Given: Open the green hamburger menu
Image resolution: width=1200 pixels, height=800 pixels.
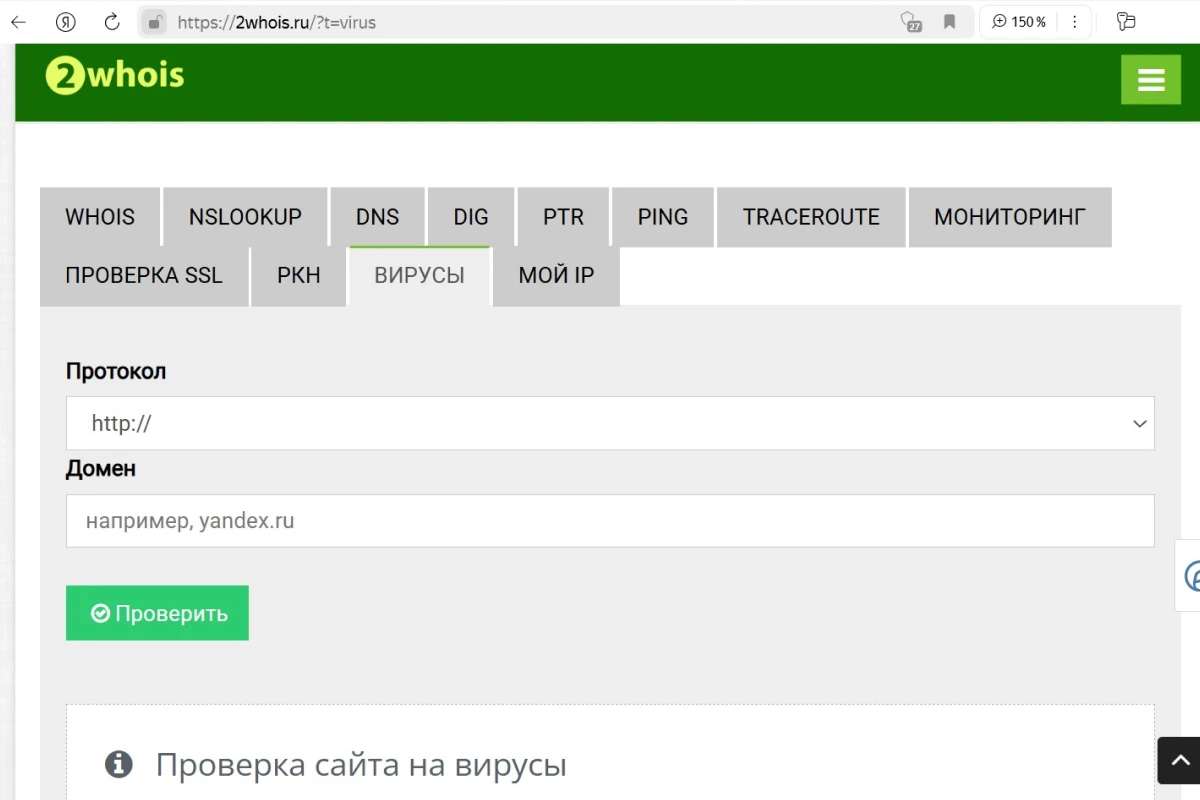Looking at the screenshot, I should (1151, 80).
